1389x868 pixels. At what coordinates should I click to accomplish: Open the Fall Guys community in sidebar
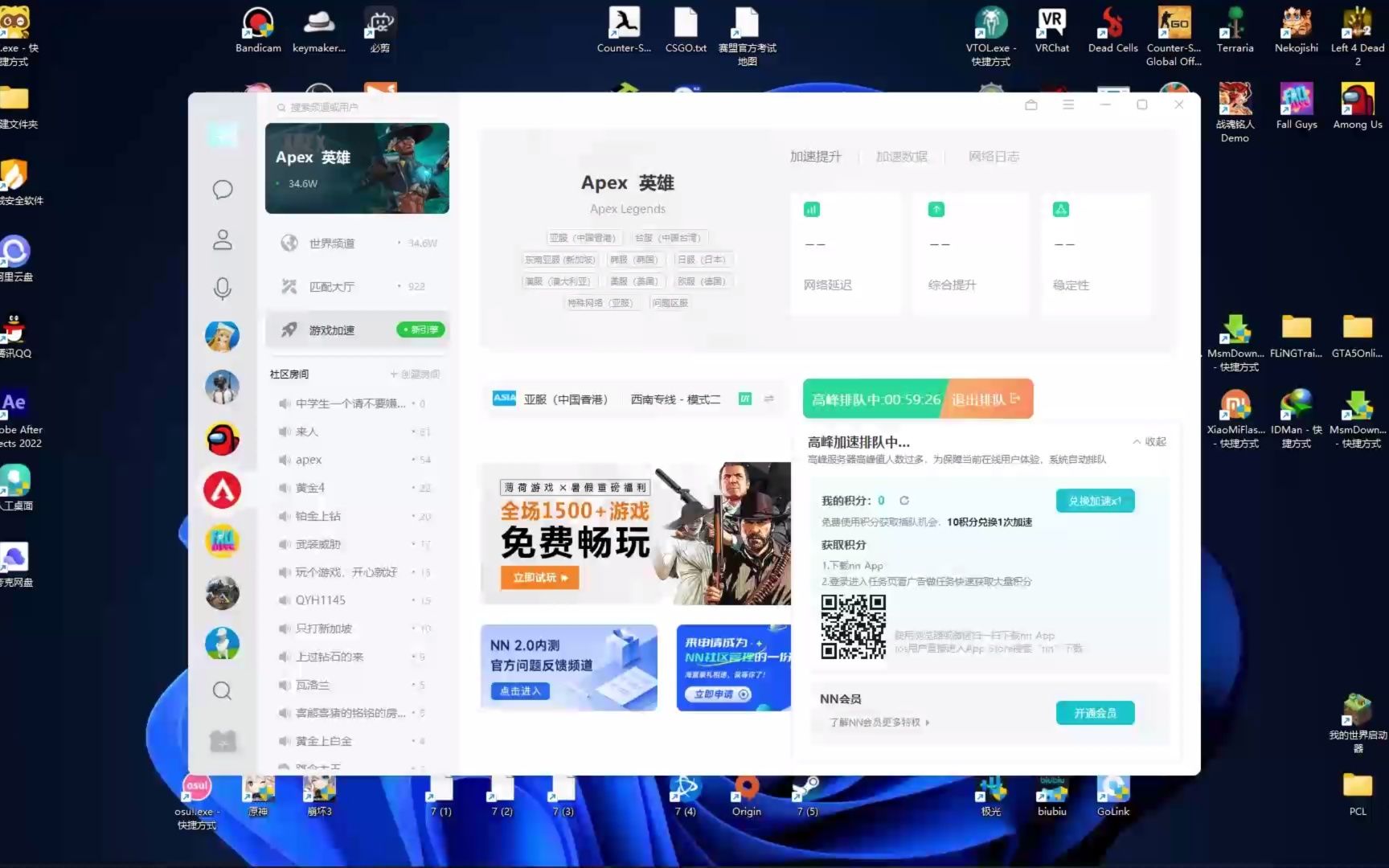(223, 541)
